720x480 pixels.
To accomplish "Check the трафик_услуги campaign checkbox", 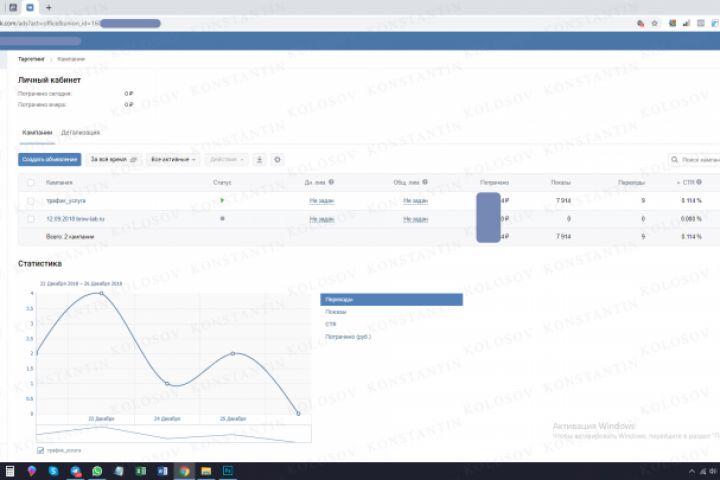I will click(x=31, y=201).
